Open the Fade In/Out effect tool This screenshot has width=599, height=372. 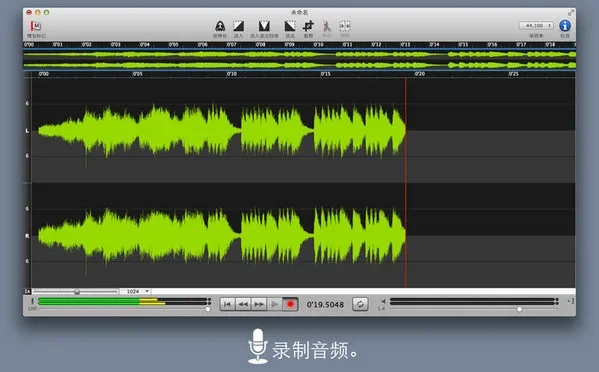coord(264,26)
